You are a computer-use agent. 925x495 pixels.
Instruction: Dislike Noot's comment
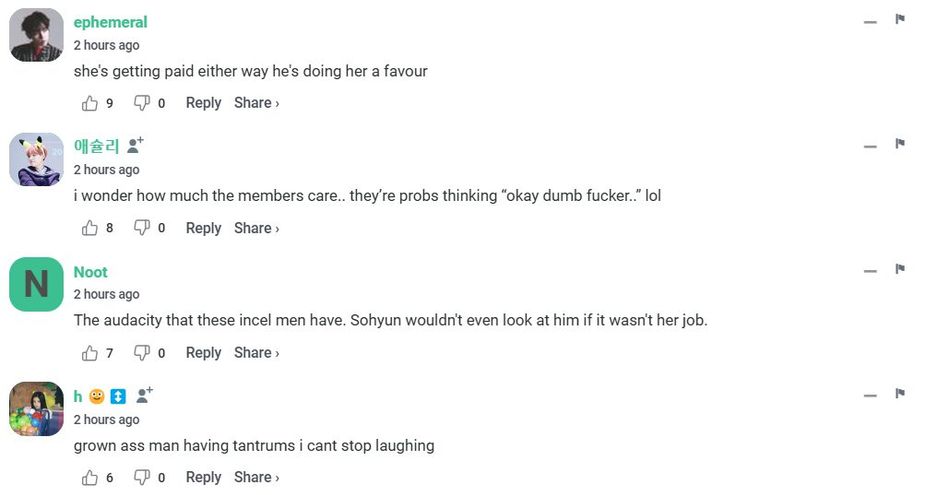142,353
